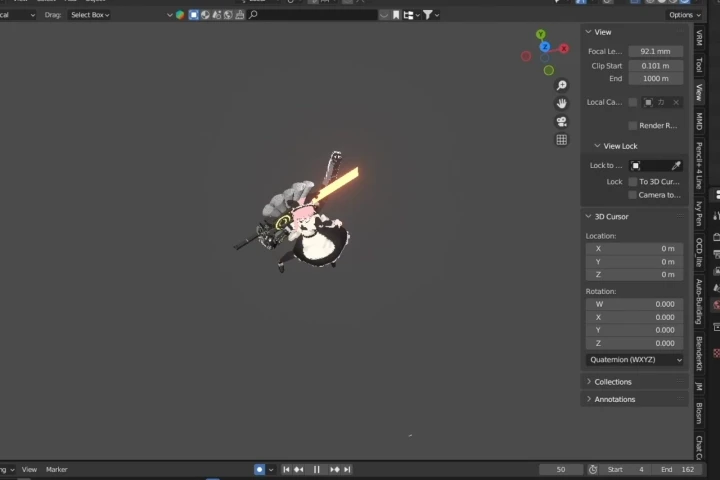The width and height of the screenshot is (720, 480).
Task: Click the red X axis on navigation gizmo
Action: [564, 48]
